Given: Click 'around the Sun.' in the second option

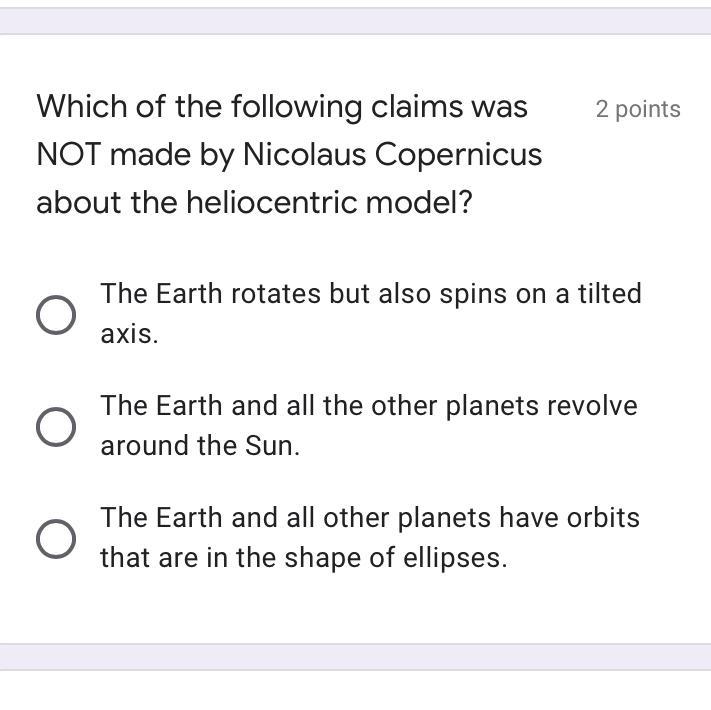Looking at the screenshot, I should click(199, 447).
